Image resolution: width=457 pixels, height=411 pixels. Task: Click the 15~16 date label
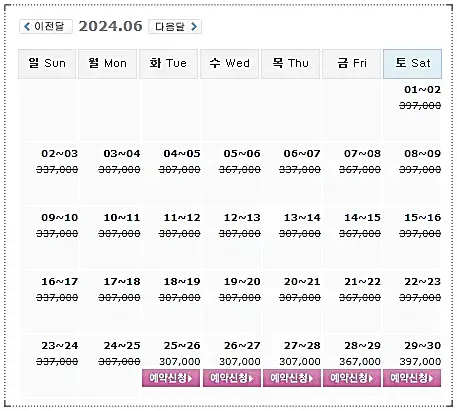pyautogui.click(x=422, y=218)
